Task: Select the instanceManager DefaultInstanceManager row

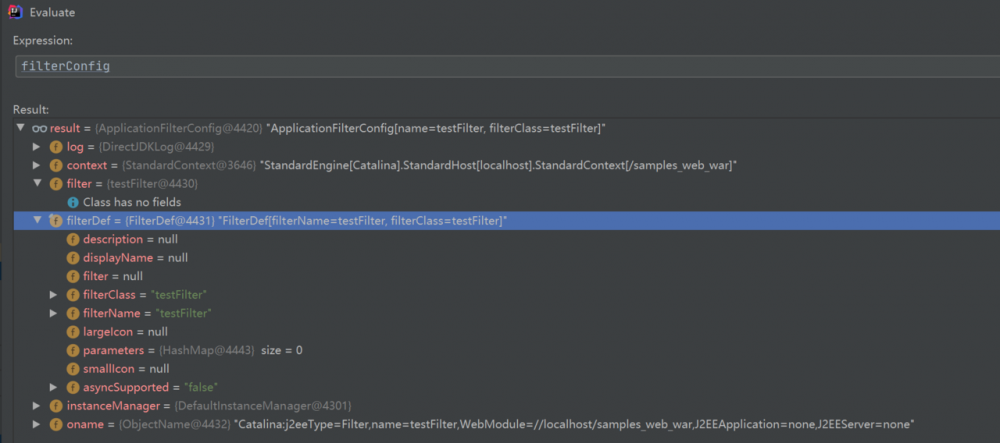Action: point(209,405)
